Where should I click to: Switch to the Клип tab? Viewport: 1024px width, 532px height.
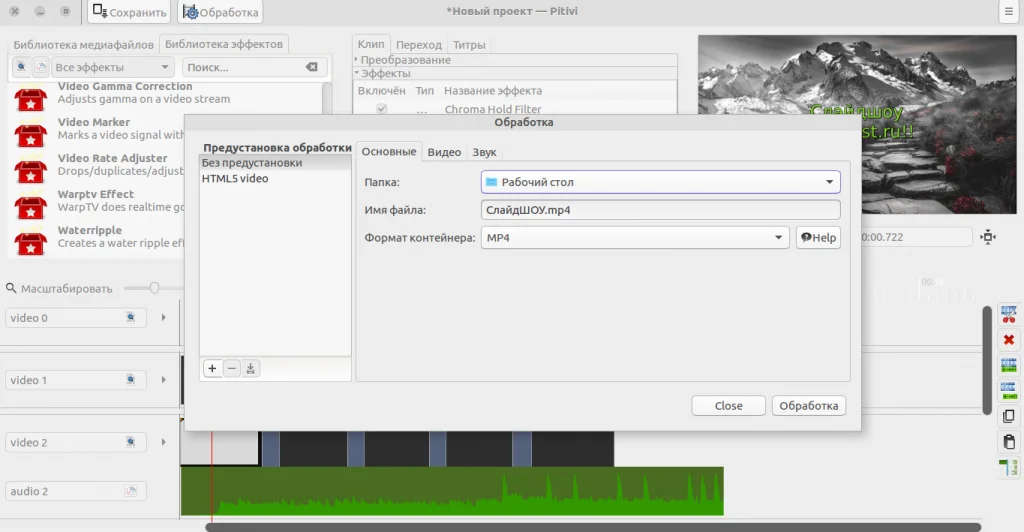click(x=371, y=44)
